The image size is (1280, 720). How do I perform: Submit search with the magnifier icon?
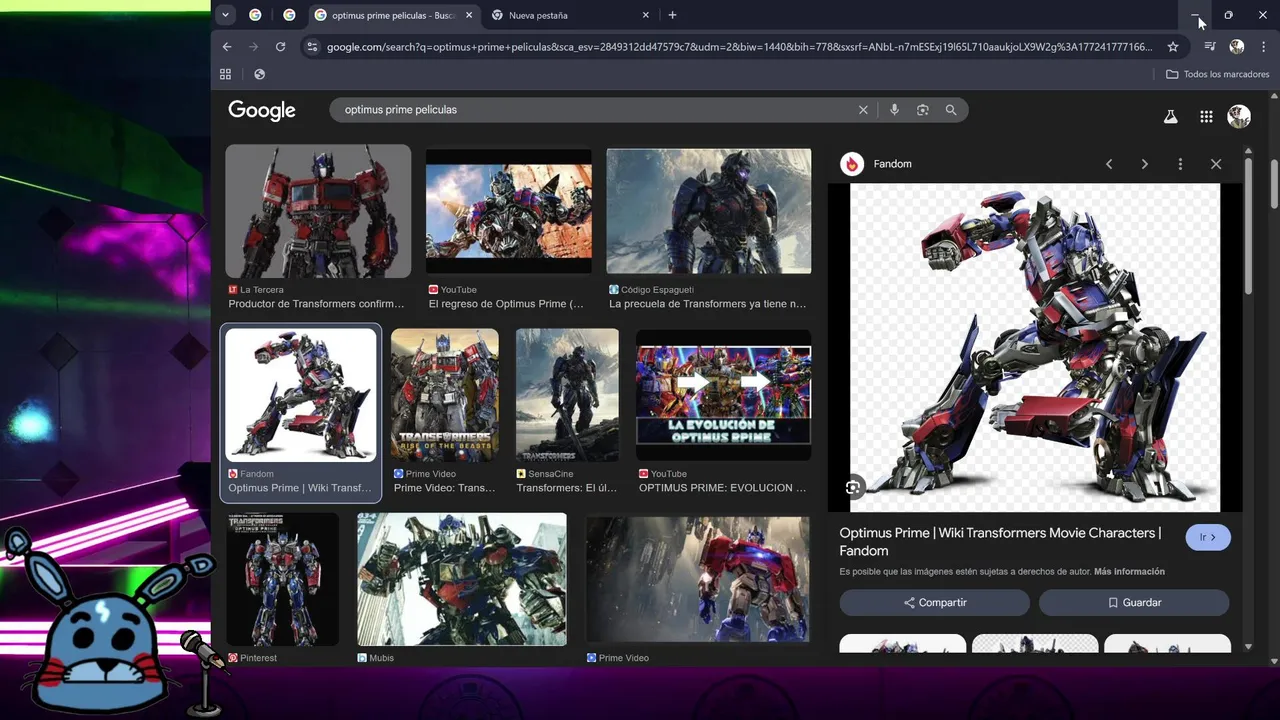[x=951, y=110]
